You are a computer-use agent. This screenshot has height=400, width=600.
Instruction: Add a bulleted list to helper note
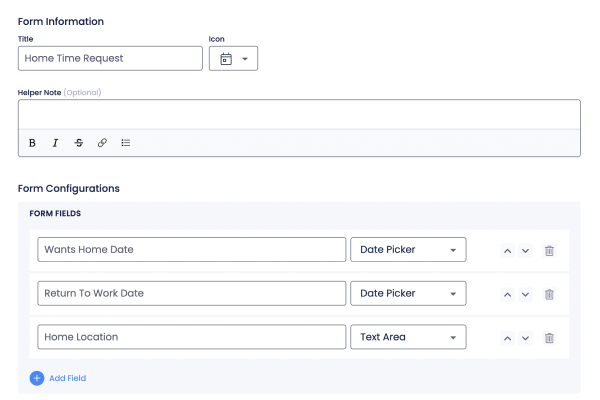pos(126,143)
